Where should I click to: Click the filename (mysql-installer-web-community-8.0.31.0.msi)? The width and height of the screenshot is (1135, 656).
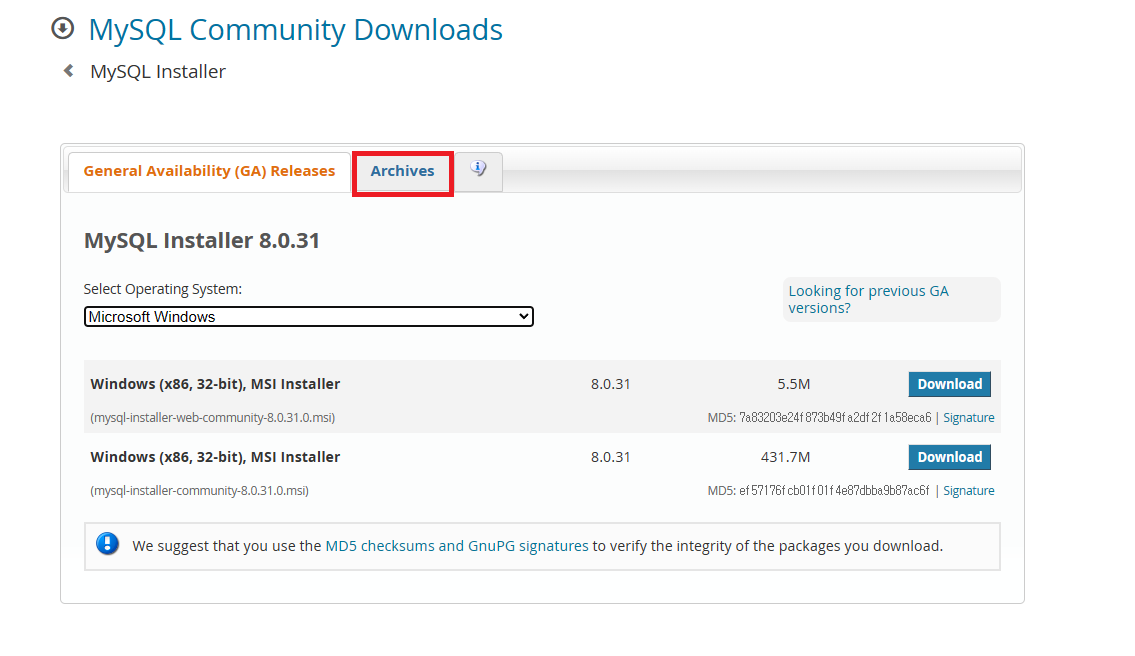(x=213, y=418)
